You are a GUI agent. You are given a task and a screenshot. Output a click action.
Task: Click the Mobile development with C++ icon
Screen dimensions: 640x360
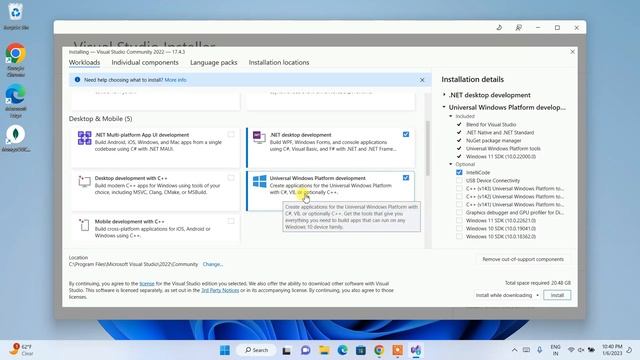click(x=84, y=224)
